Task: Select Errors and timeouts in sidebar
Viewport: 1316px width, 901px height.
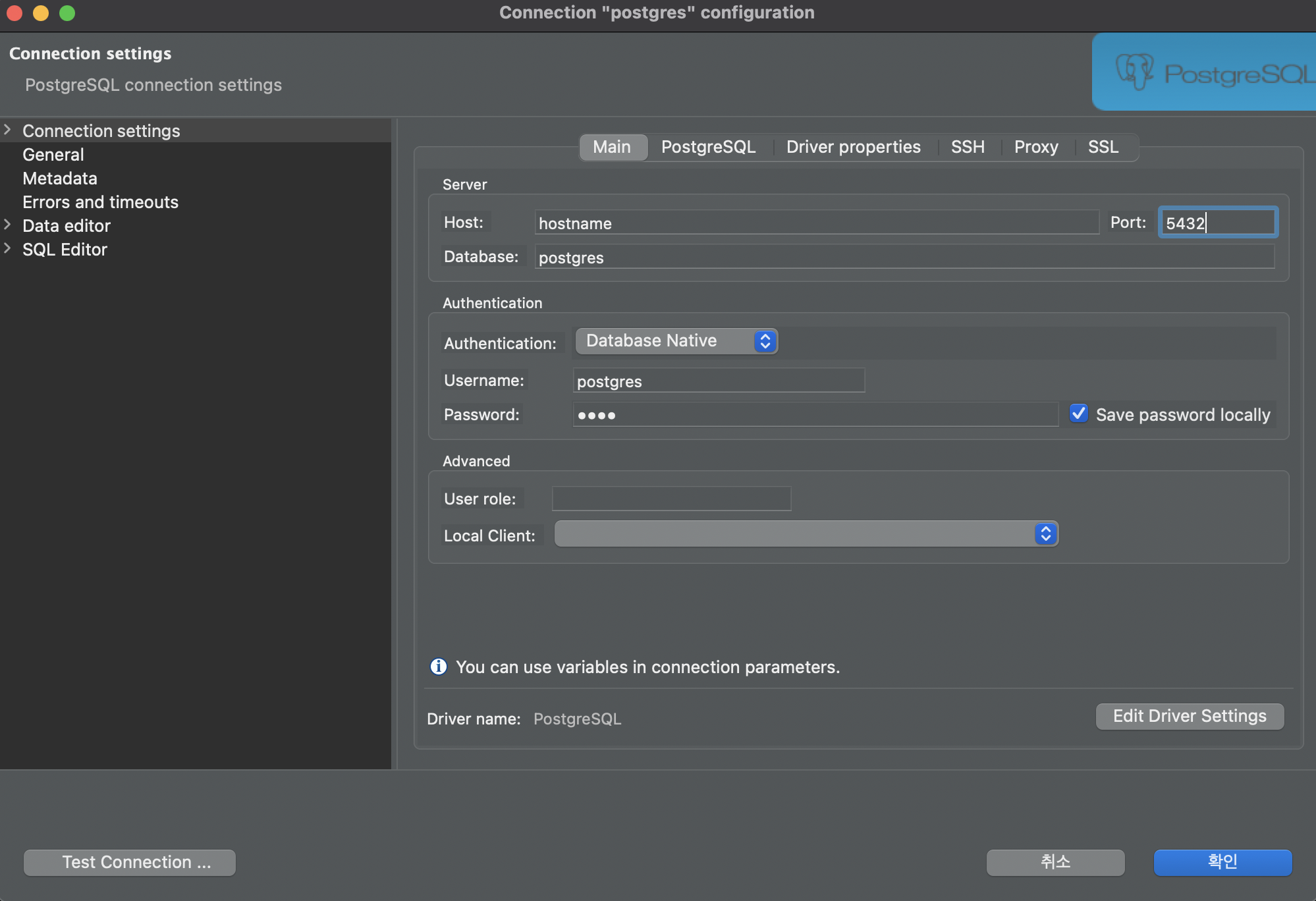Action: click(x=100, y=202)
